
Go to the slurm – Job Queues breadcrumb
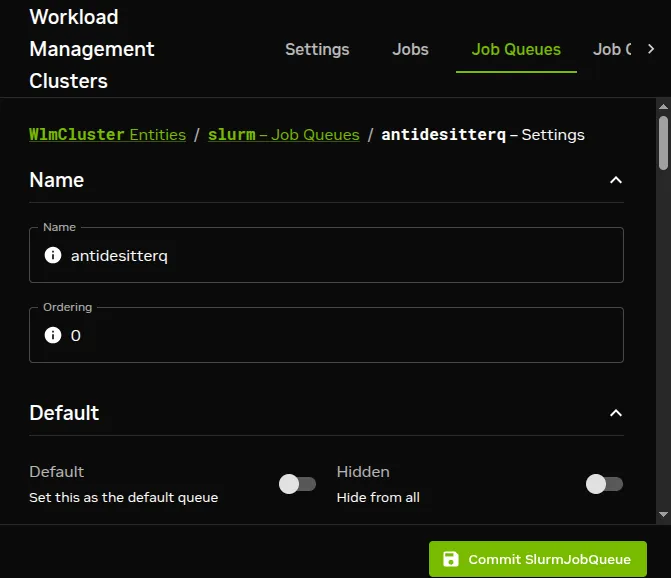coord(284,135)
